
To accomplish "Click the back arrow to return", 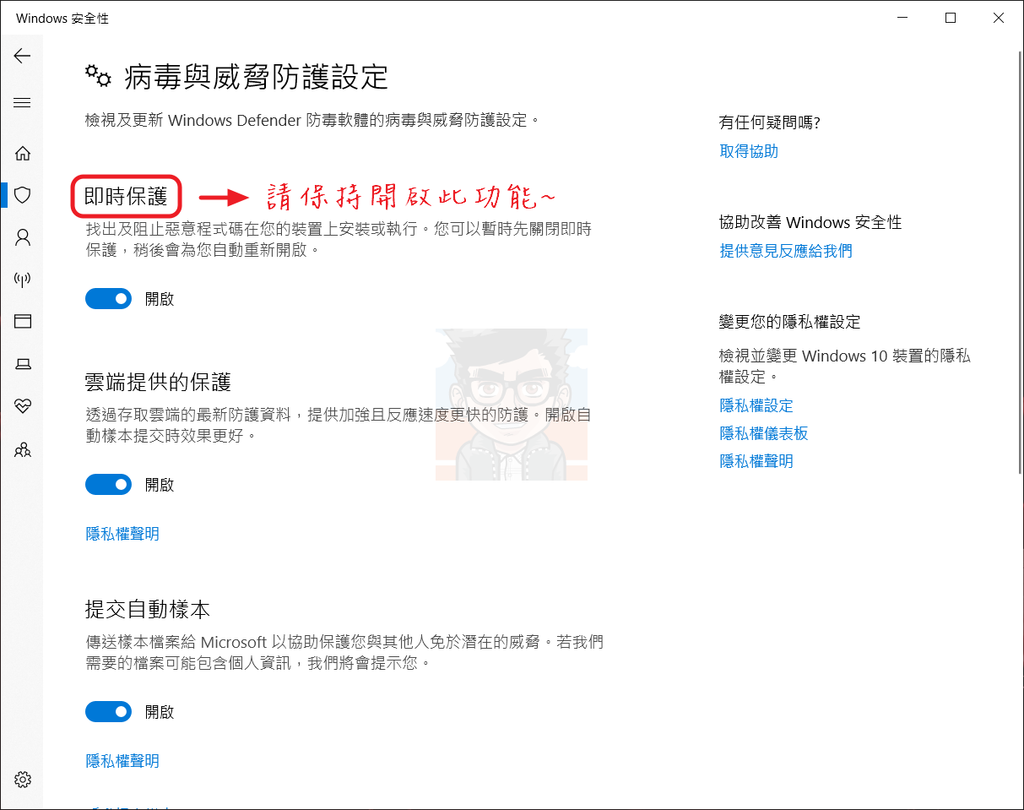I will 22,56.
